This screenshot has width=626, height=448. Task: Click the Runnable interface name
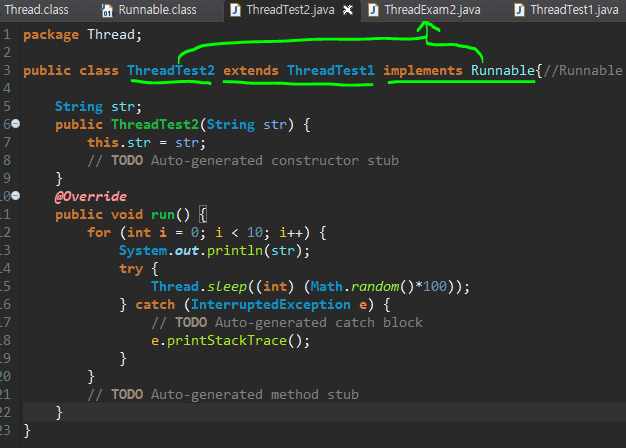tap(503, 71)
